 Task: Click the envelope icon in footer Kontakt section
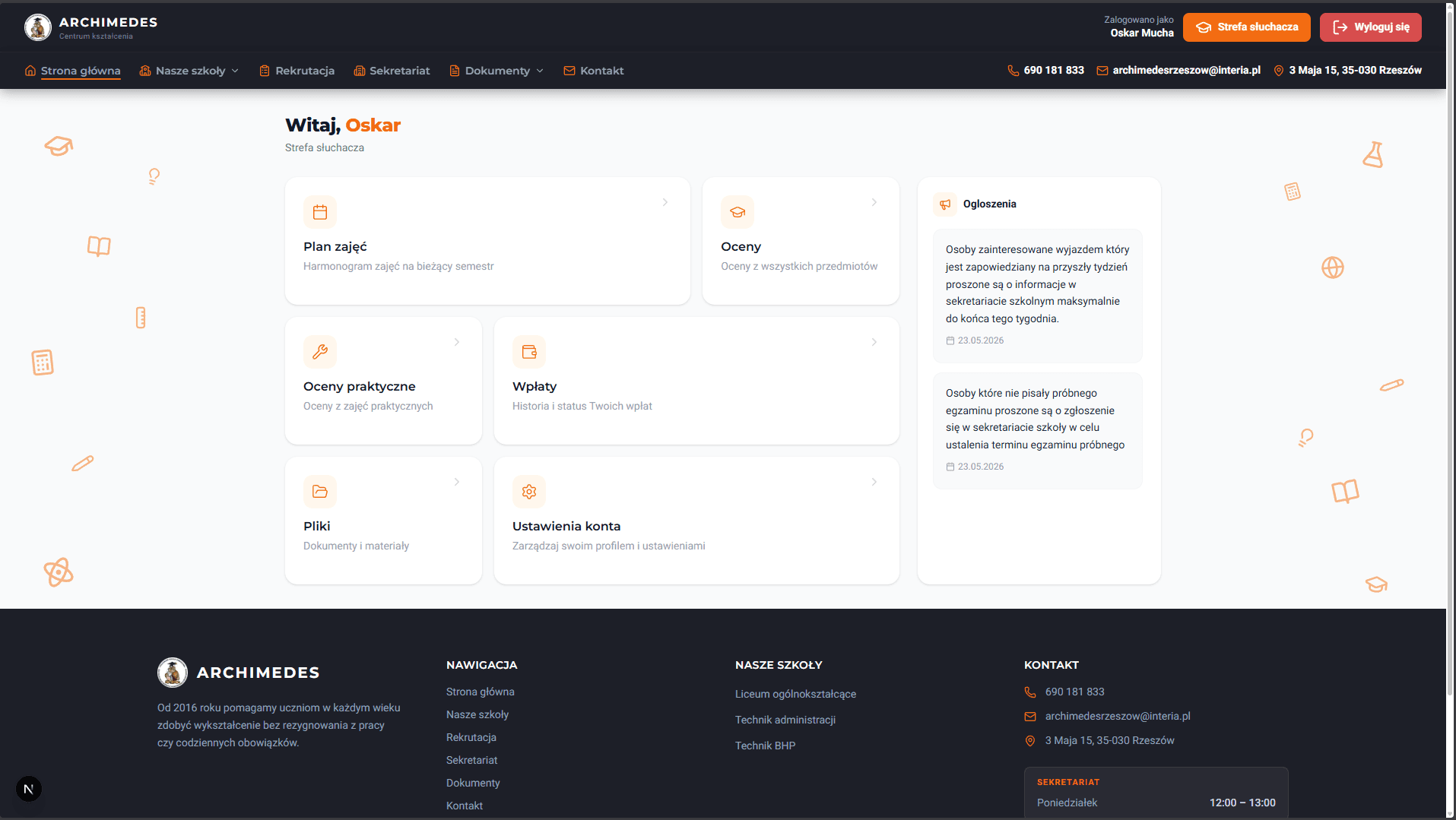[1030, 717]
